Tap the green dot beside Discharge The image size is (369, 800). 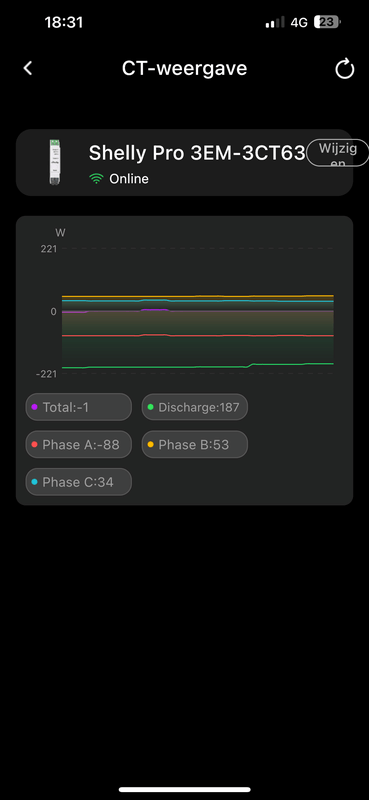(x=150, y=407)
